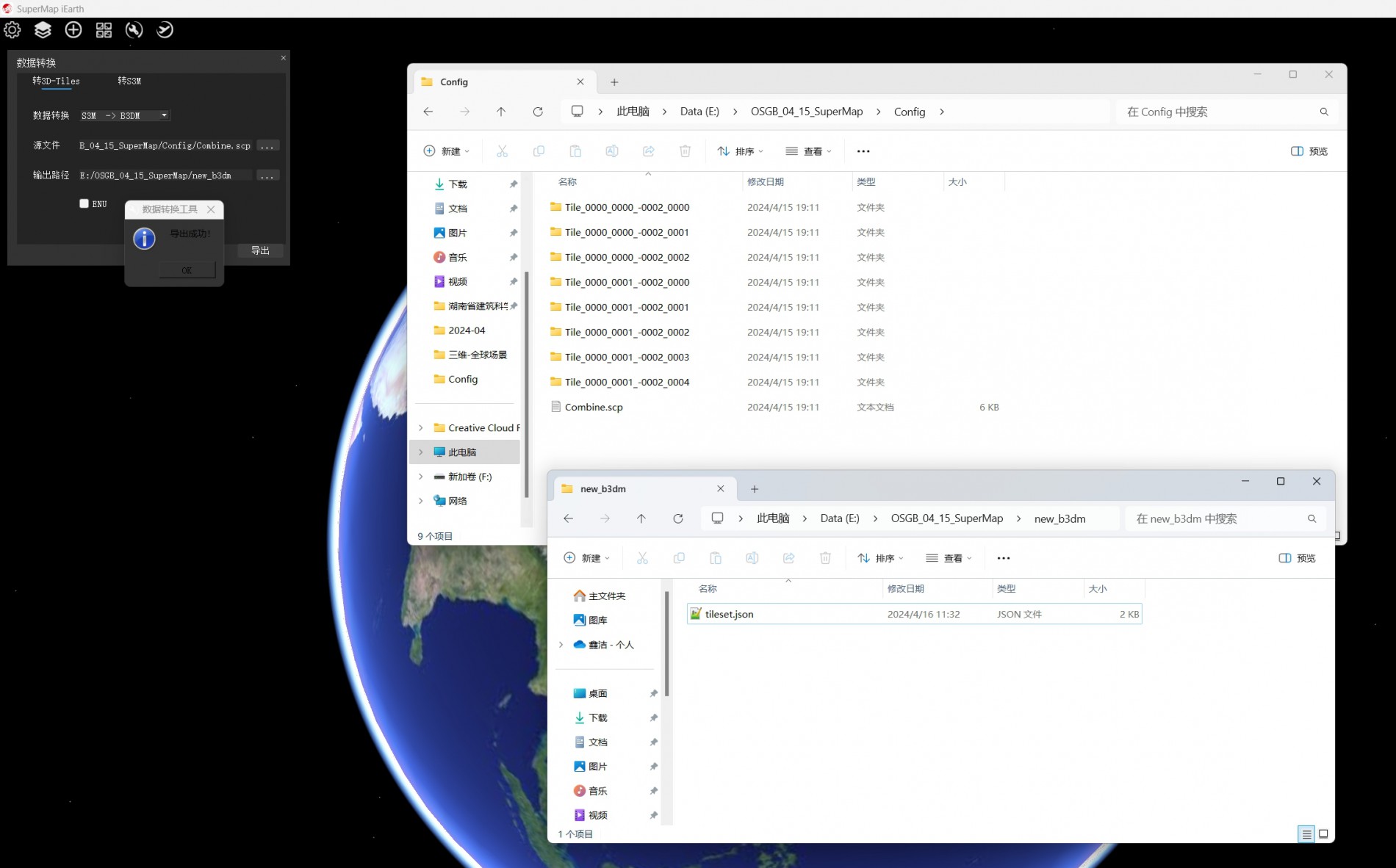Open the layers stack icon in iEarth

coord(43,30)
